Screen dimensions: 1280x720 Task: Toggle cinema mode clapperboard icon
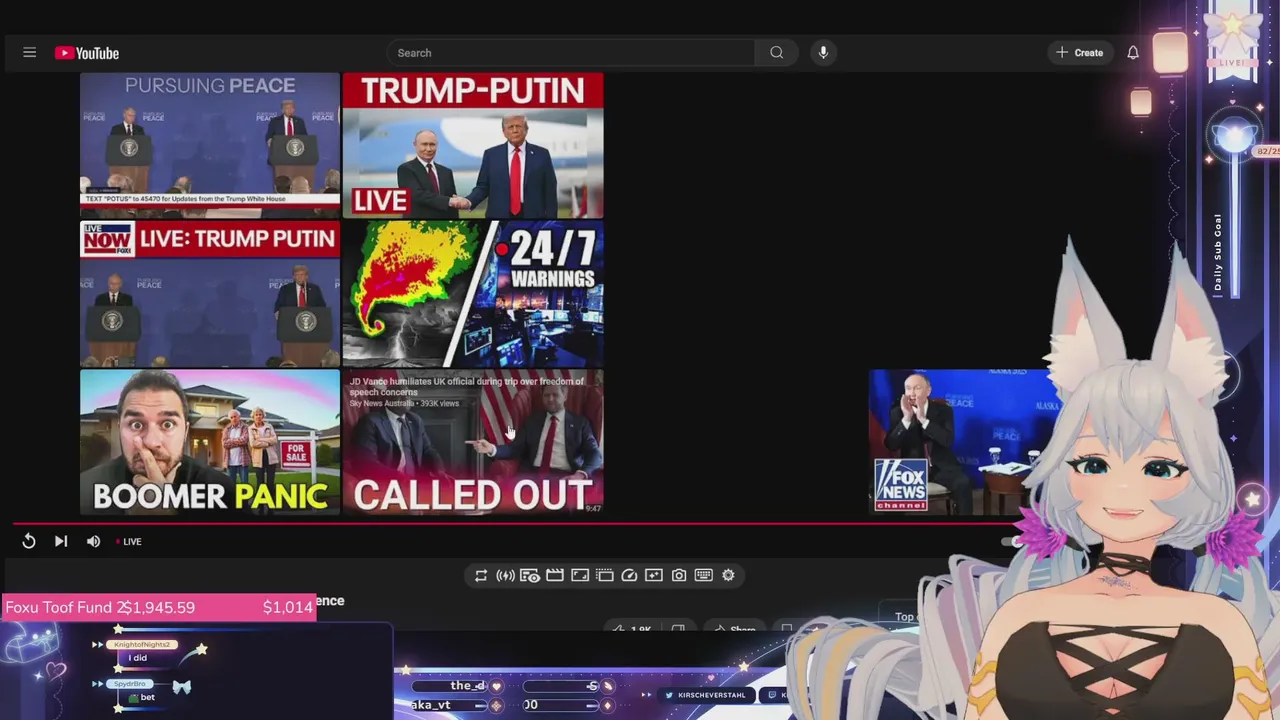pos(555,575)
